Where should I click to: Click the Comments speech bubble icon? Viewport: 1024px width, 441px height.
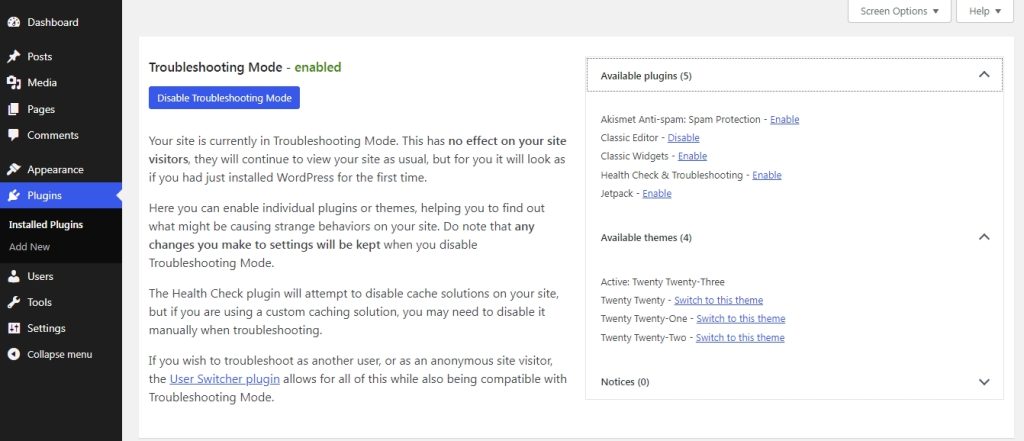14,135
